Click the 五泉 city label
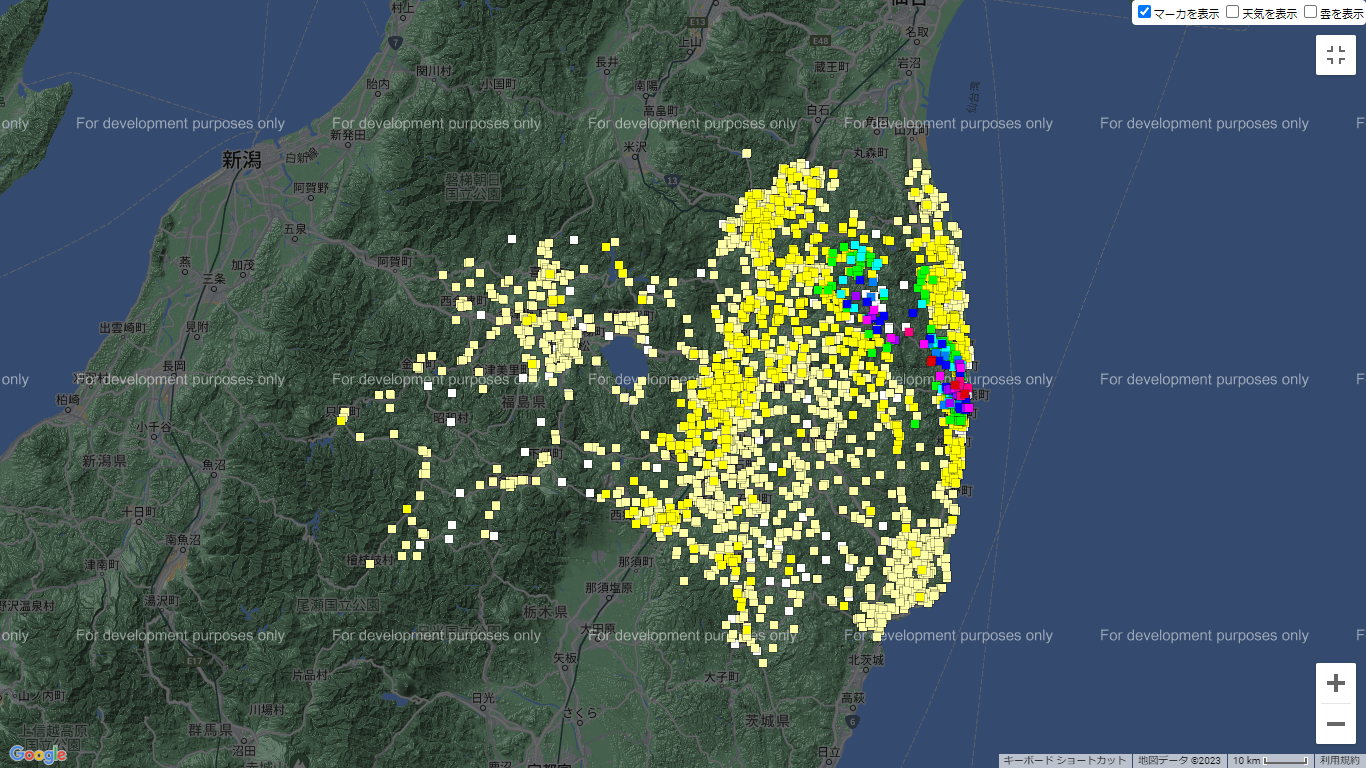1366x768 pixels. pyautogui.click(x=295, y=228)
